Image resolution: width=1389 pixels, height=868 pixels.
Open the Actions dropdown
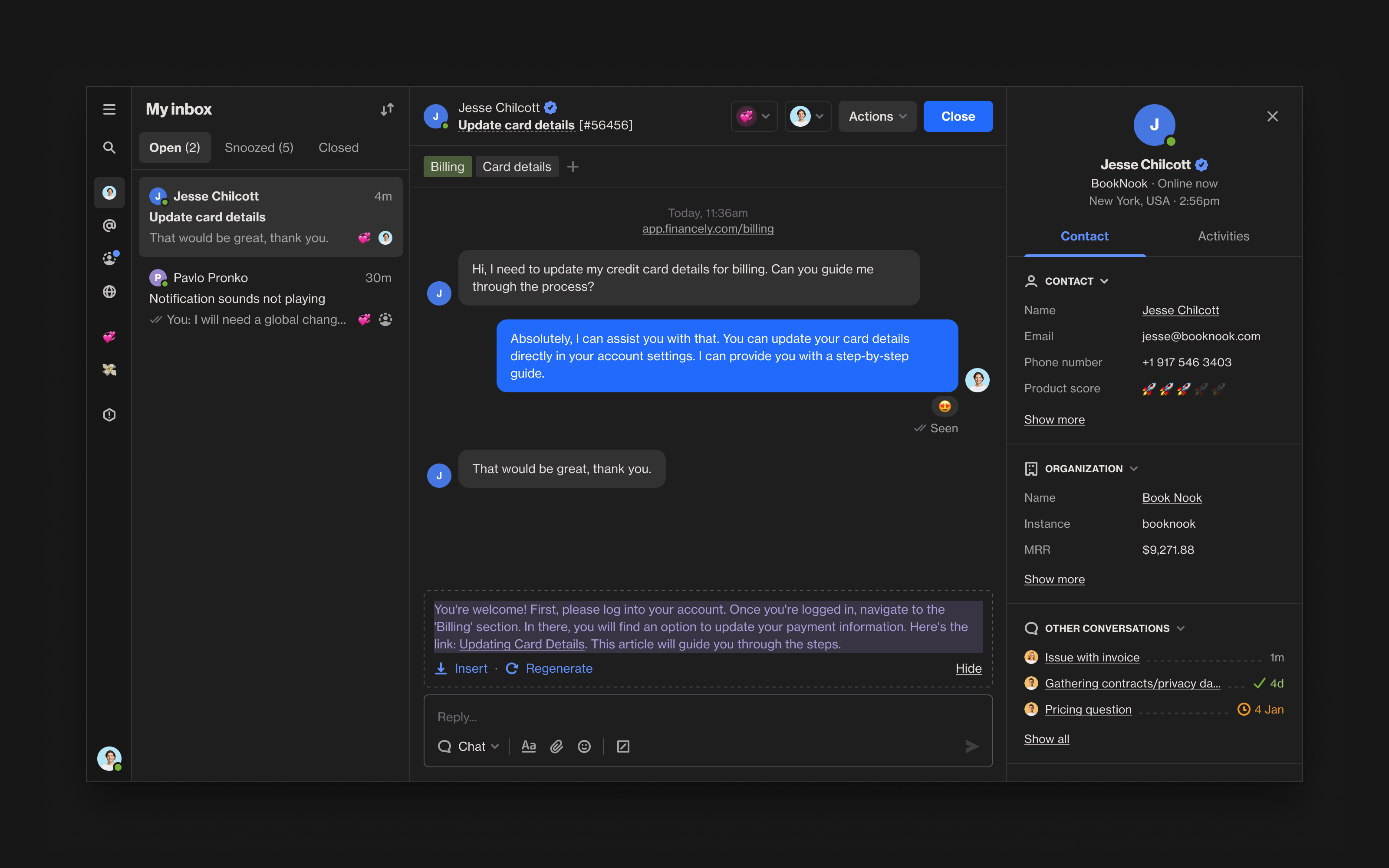[x=876, y=116]
